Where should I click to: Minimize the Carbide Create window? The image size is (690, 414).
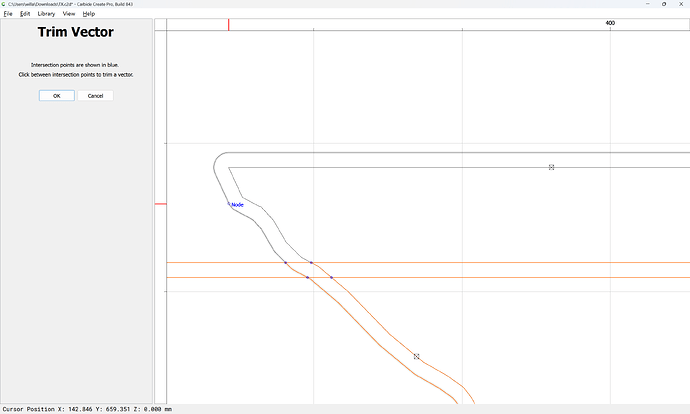click(x=647, y=4)
